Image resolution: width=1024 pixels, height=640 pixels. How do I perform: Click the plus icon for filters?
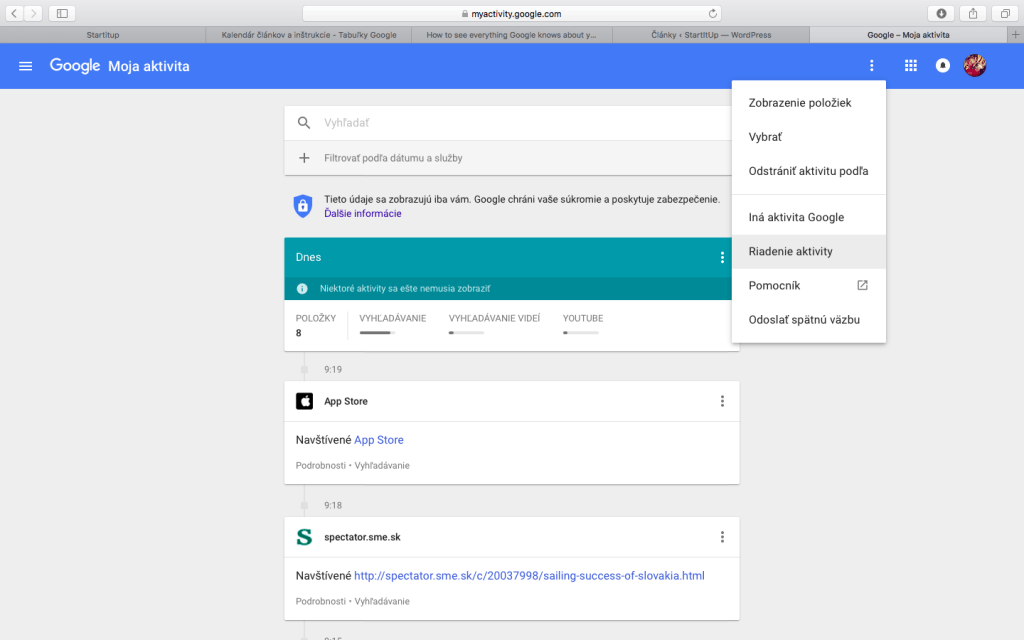coord(304,158)
